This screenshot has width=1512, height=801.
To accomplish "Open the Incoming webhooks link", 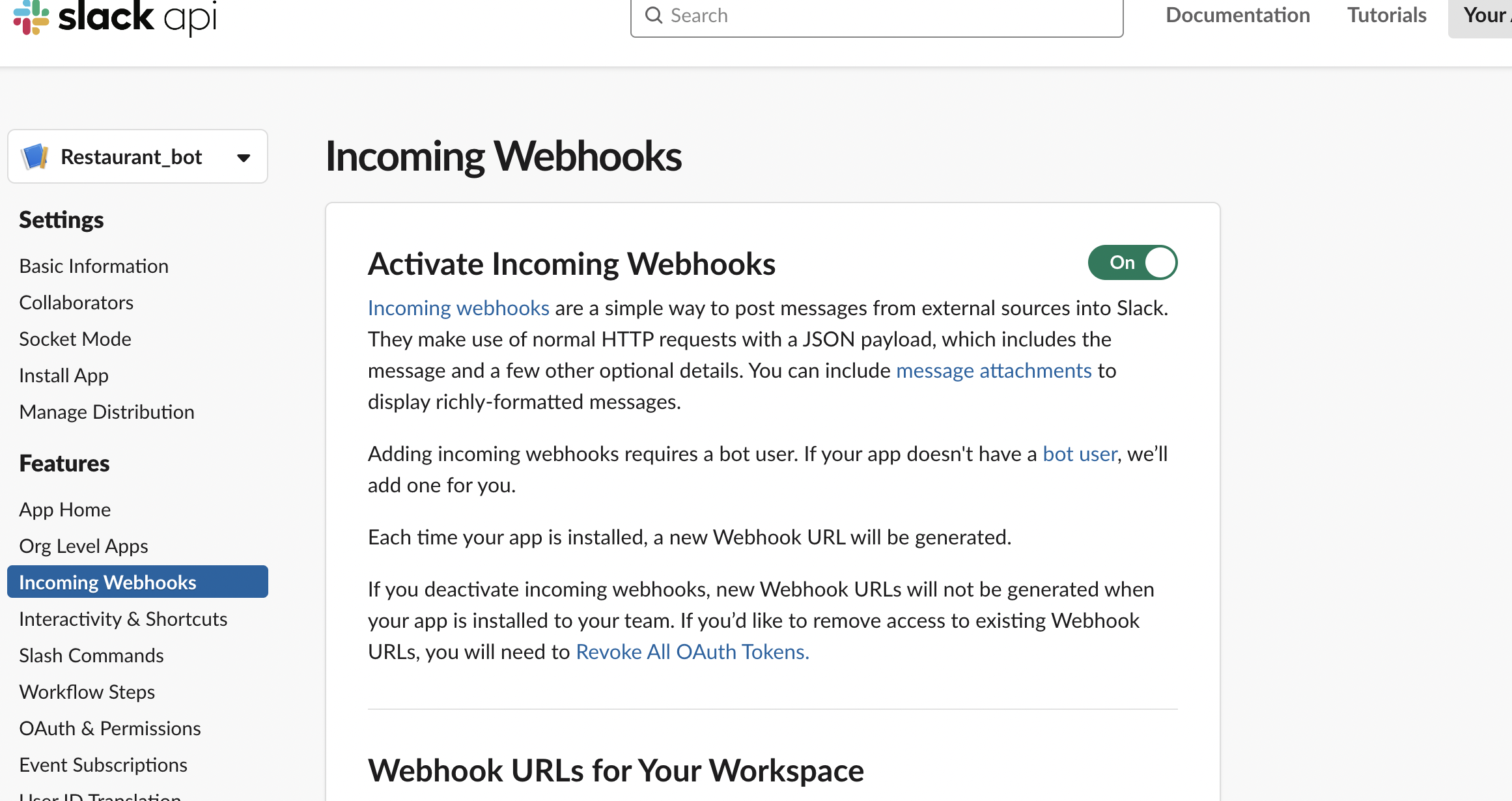I will [458, 307].
